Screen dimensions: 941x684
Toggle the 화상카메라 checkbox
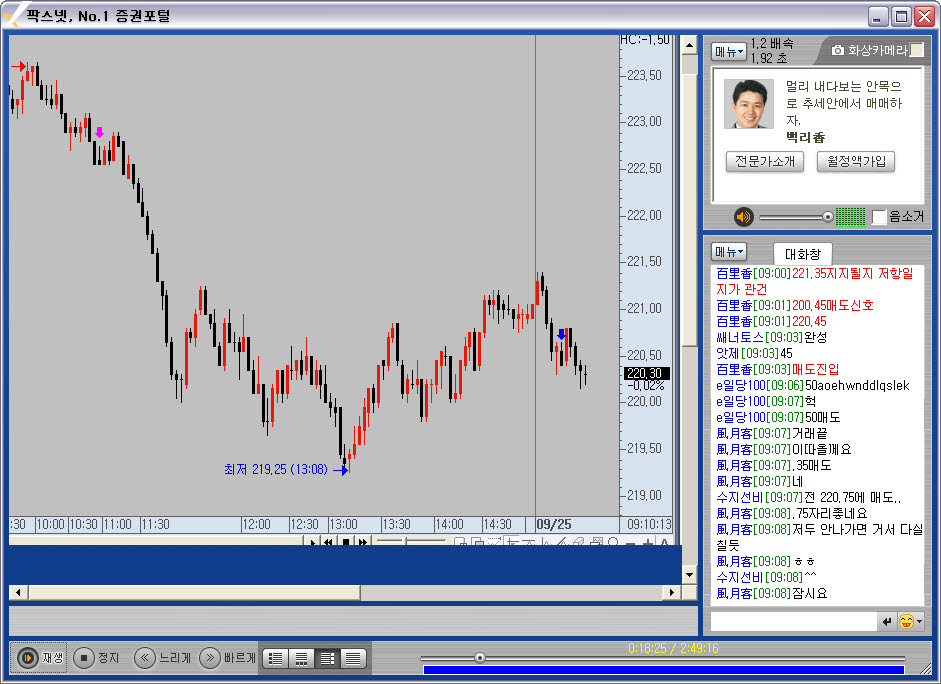coord(917,50)
